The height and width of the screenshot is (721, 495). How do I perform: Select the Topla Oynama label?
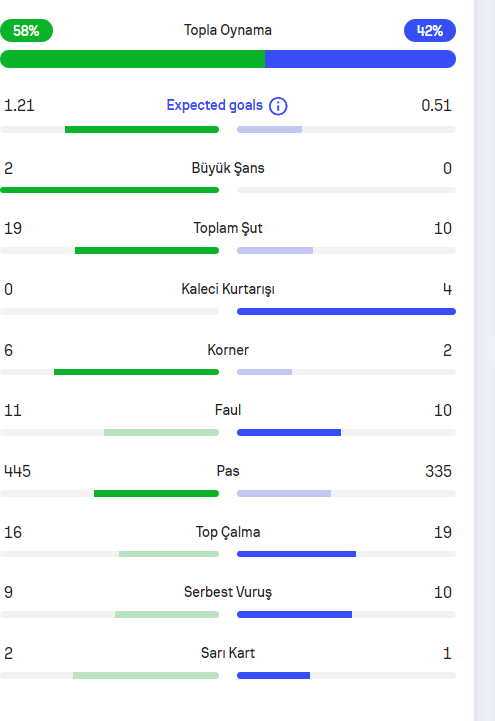[x=228, y=30]
